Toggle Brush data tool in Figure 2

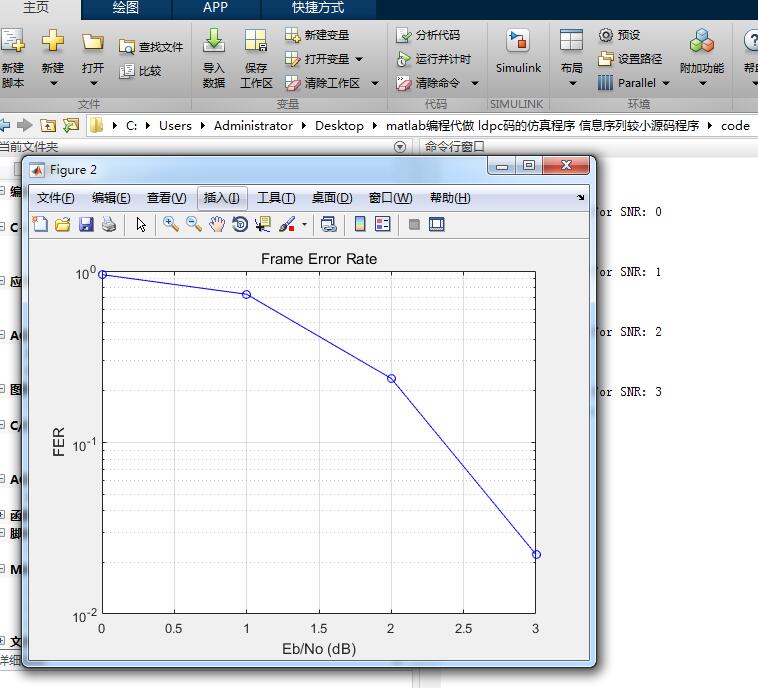[287, 224]
